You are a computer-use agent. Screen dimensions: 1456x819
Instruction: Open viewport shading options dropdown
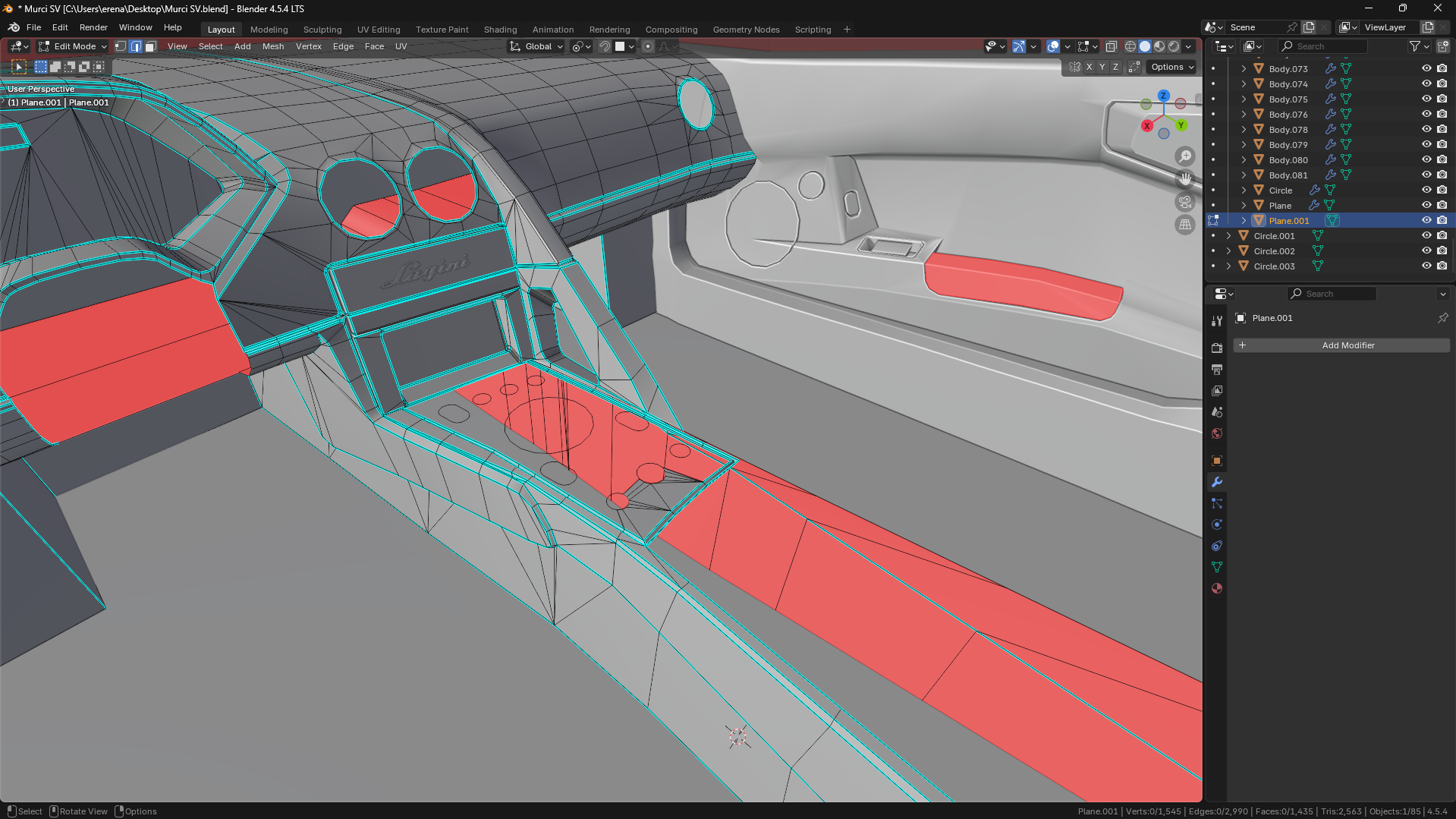pyautogui.click(x=1189, y=46)
